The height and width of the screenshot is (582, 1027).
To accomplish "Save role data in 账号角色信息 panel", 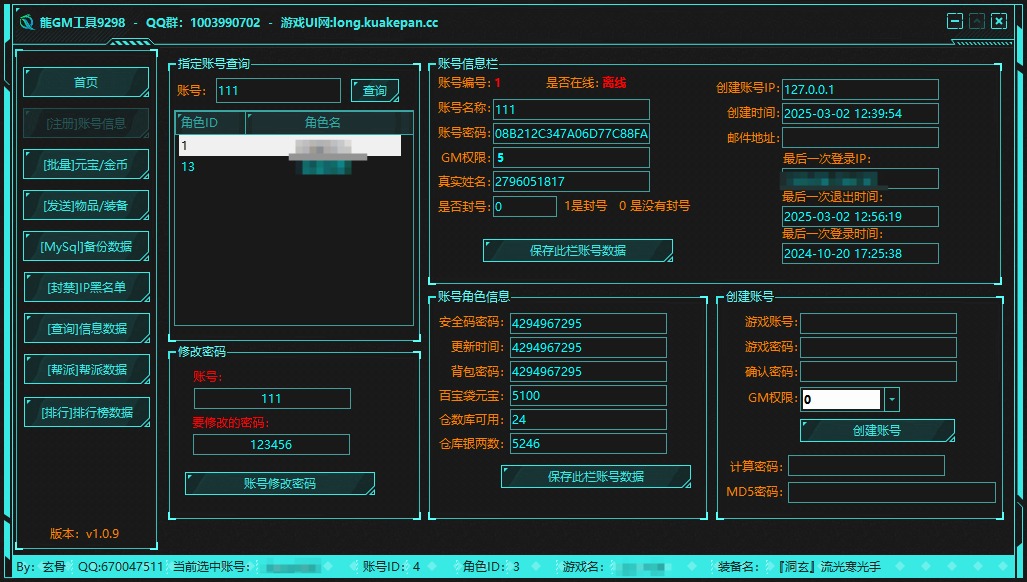I will pyautogui.click(x=595, y=477).
